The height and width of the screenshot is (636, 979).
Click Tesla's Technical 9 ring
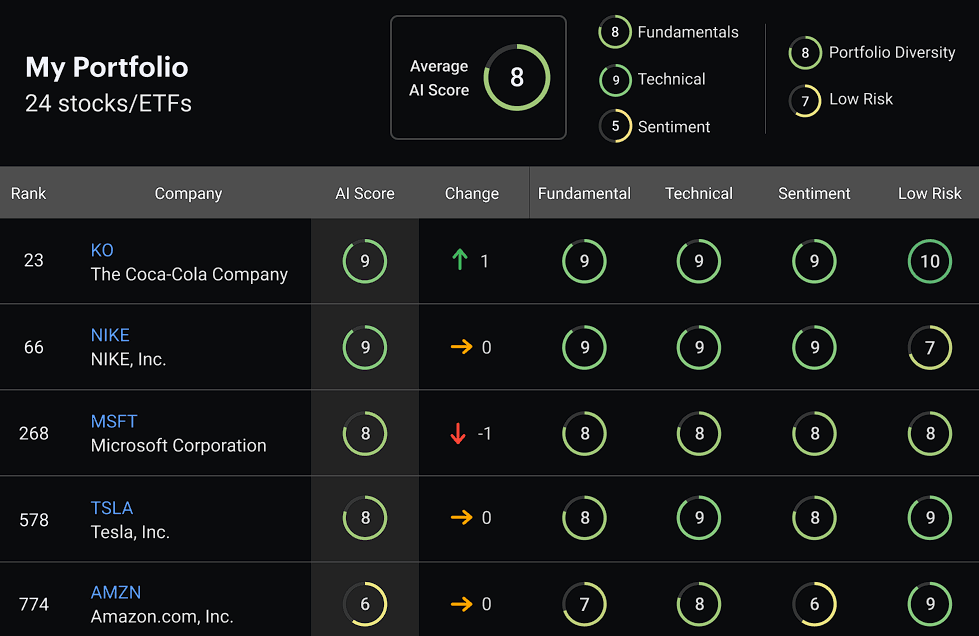699,517
